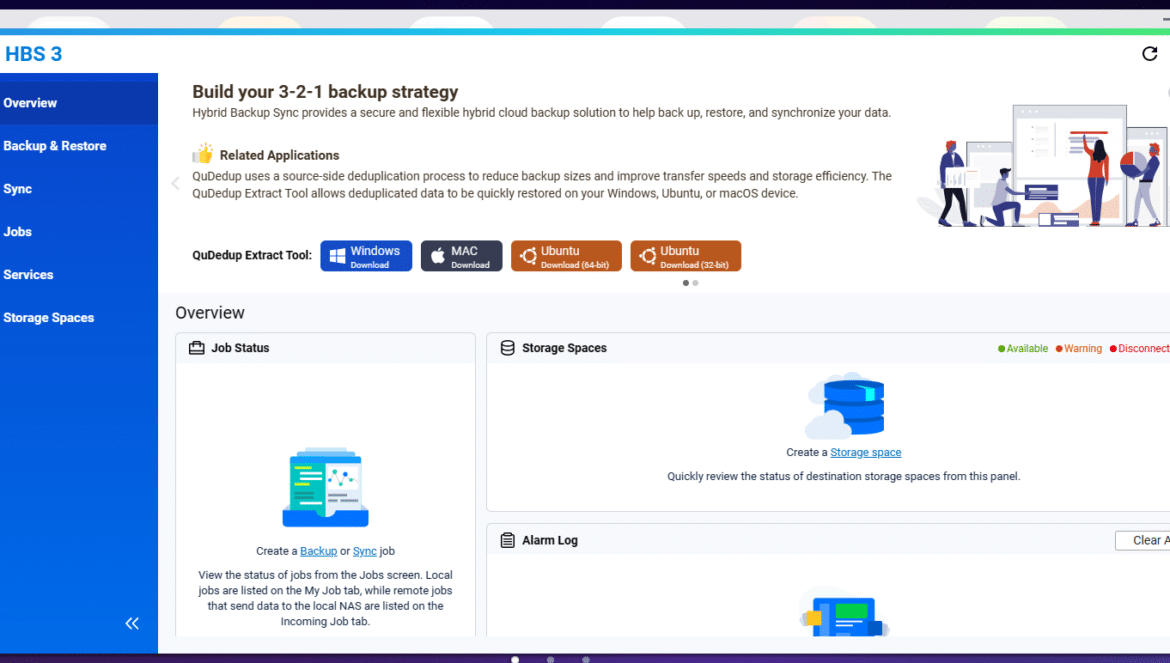Click the Related Applications thumbs-up icon
Image resolution: width=1170 pixels, height=663 pixels.
[203, 154]
